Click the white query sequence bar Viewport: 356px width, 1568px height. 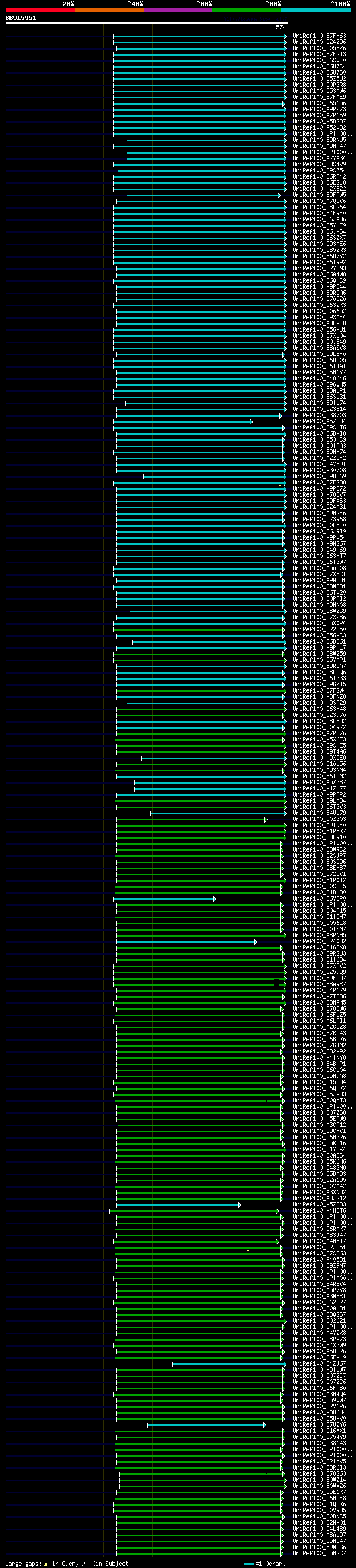coord(147,23)
